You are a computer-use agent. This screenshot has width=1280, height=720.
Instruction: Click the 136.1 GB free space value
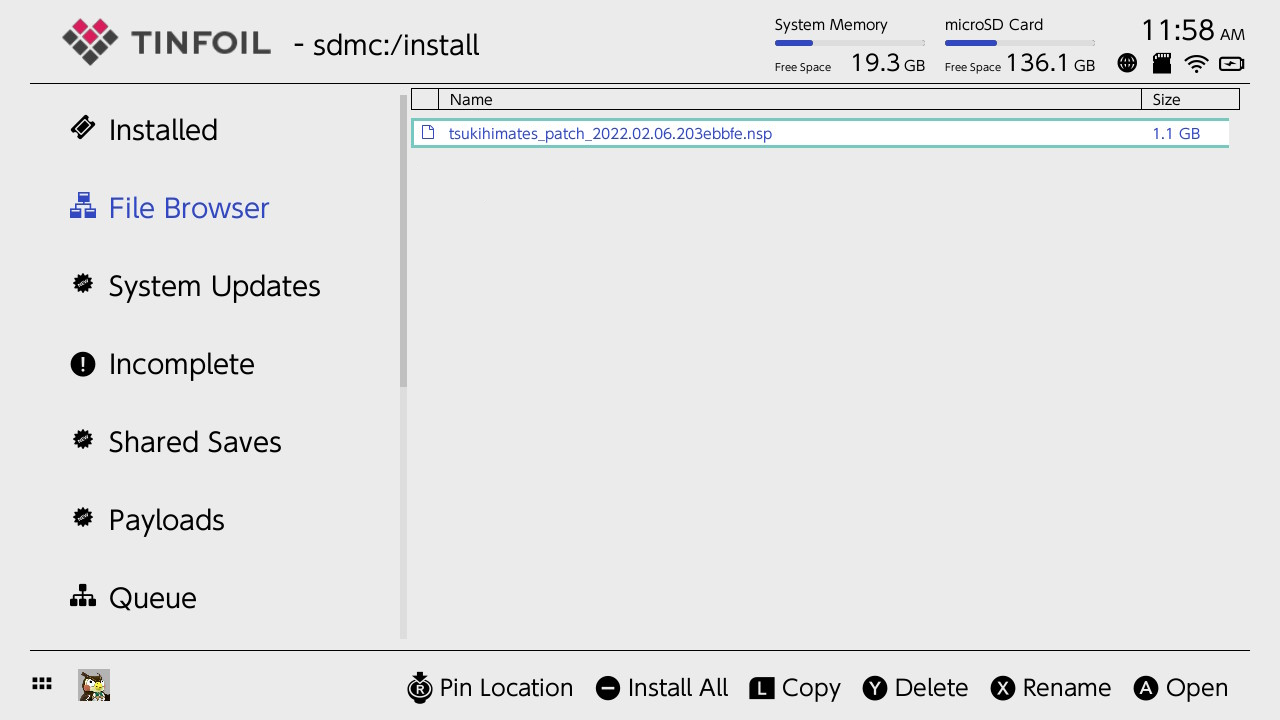1050,63
